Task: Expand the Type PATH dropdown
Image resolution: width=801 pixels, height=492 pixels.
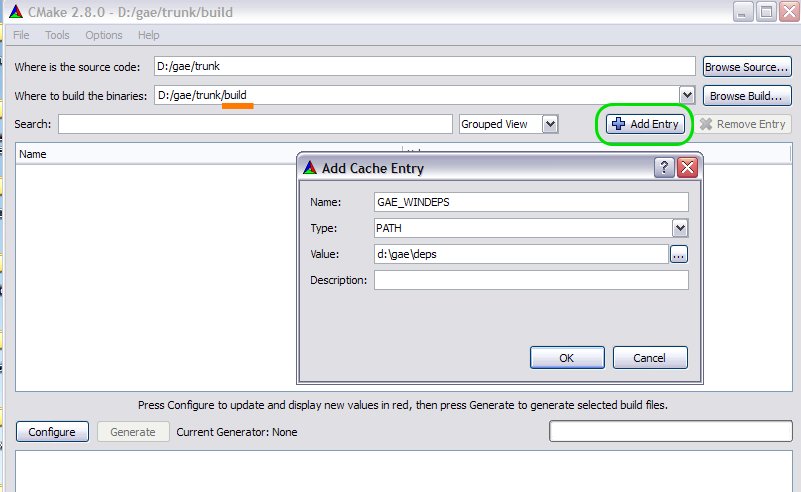Action: [x=680, y=228]
